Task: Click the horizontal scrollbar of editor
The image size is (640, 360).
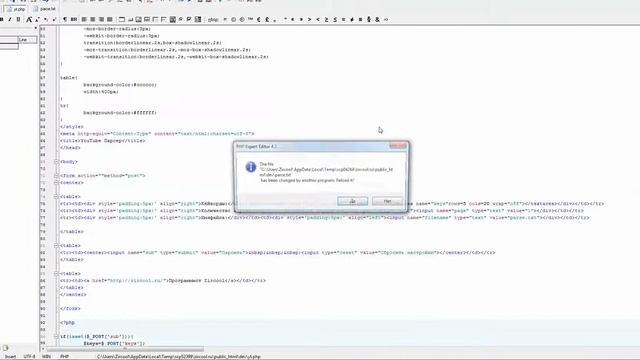Action: 125,349
